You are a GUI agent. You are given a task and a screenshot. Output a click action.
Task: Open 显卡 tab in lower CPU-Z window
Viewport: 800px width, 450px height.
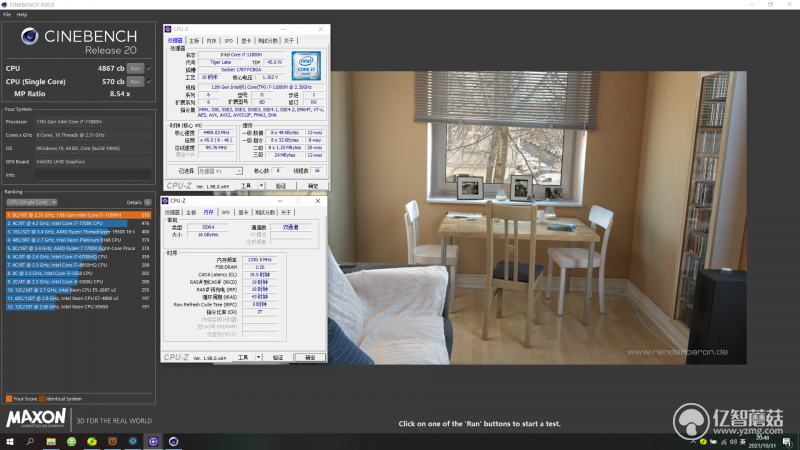[x=243, y=212]
